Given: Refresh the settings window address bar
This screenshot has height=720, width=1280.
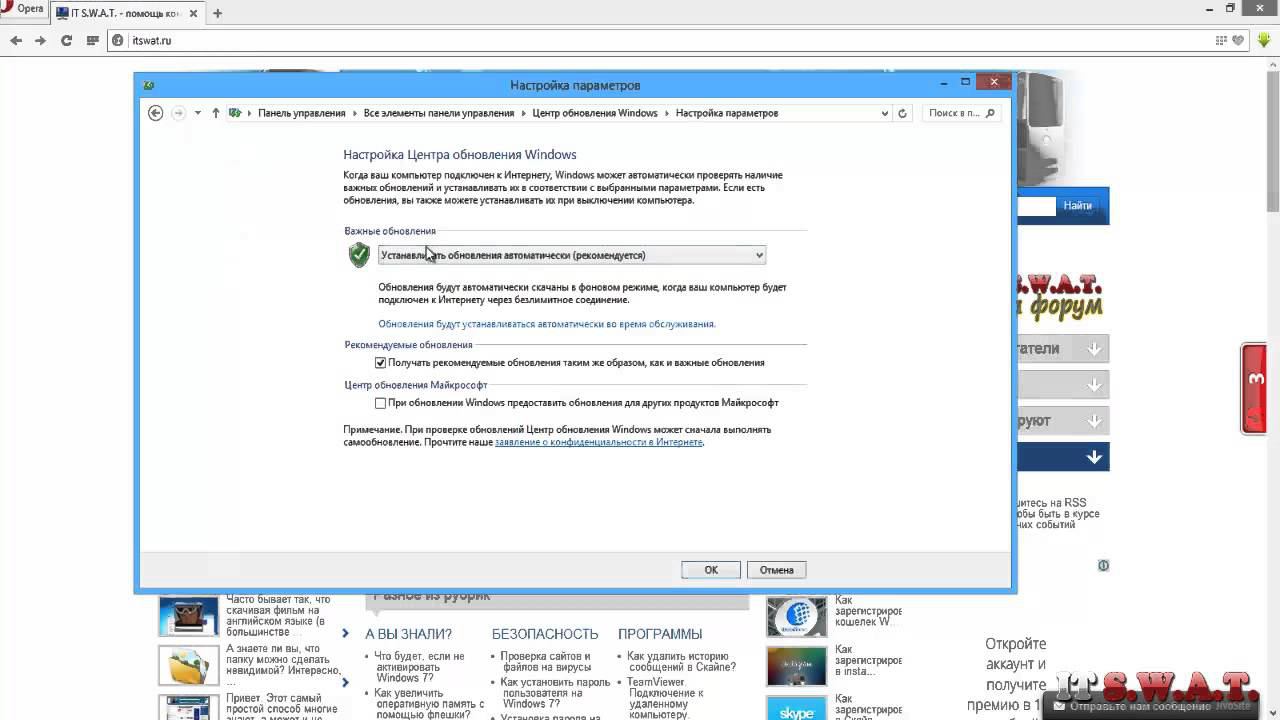Looking at the screenshot, I should (902, 113).
